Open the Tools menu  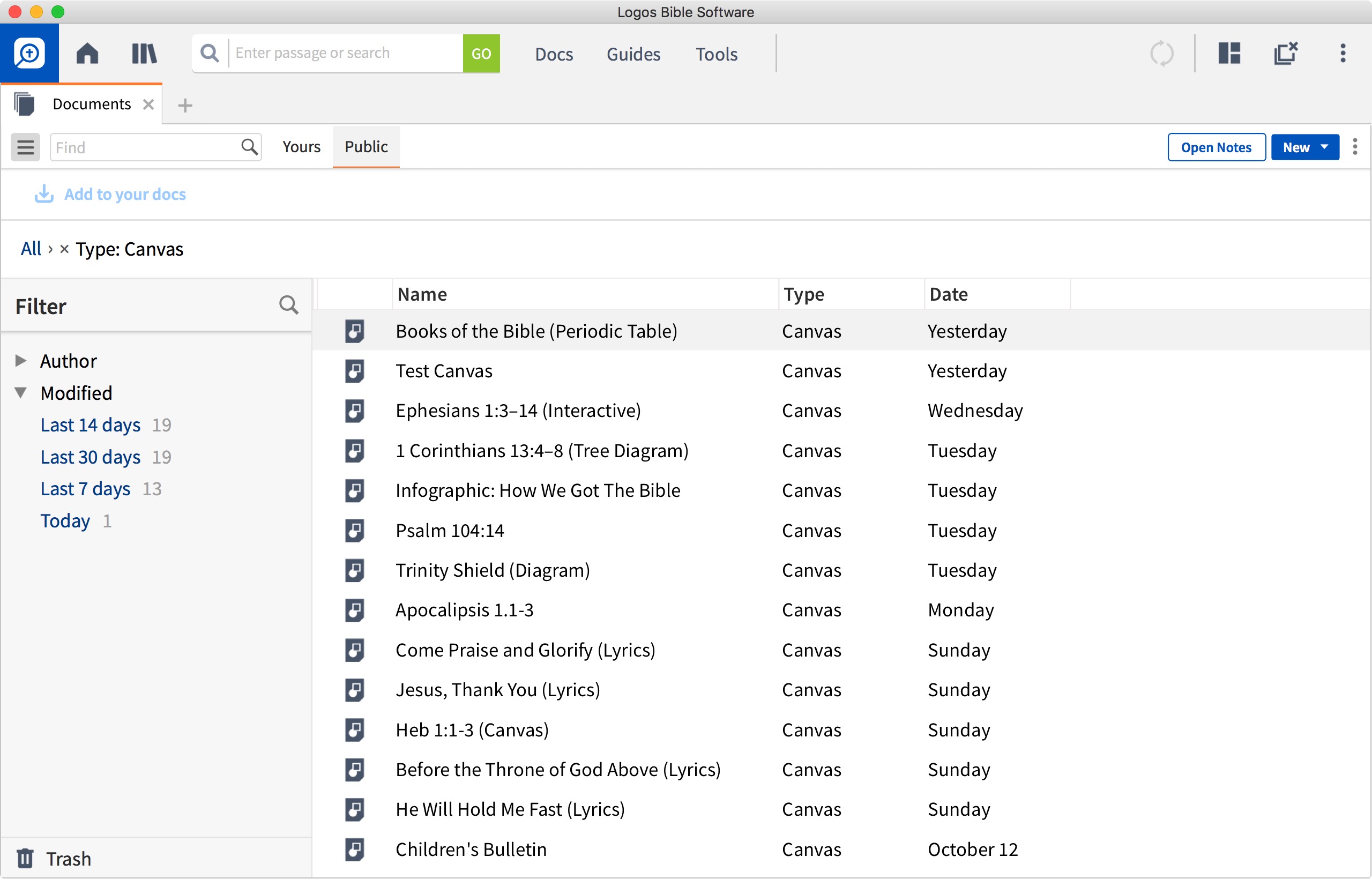[716, 54]
